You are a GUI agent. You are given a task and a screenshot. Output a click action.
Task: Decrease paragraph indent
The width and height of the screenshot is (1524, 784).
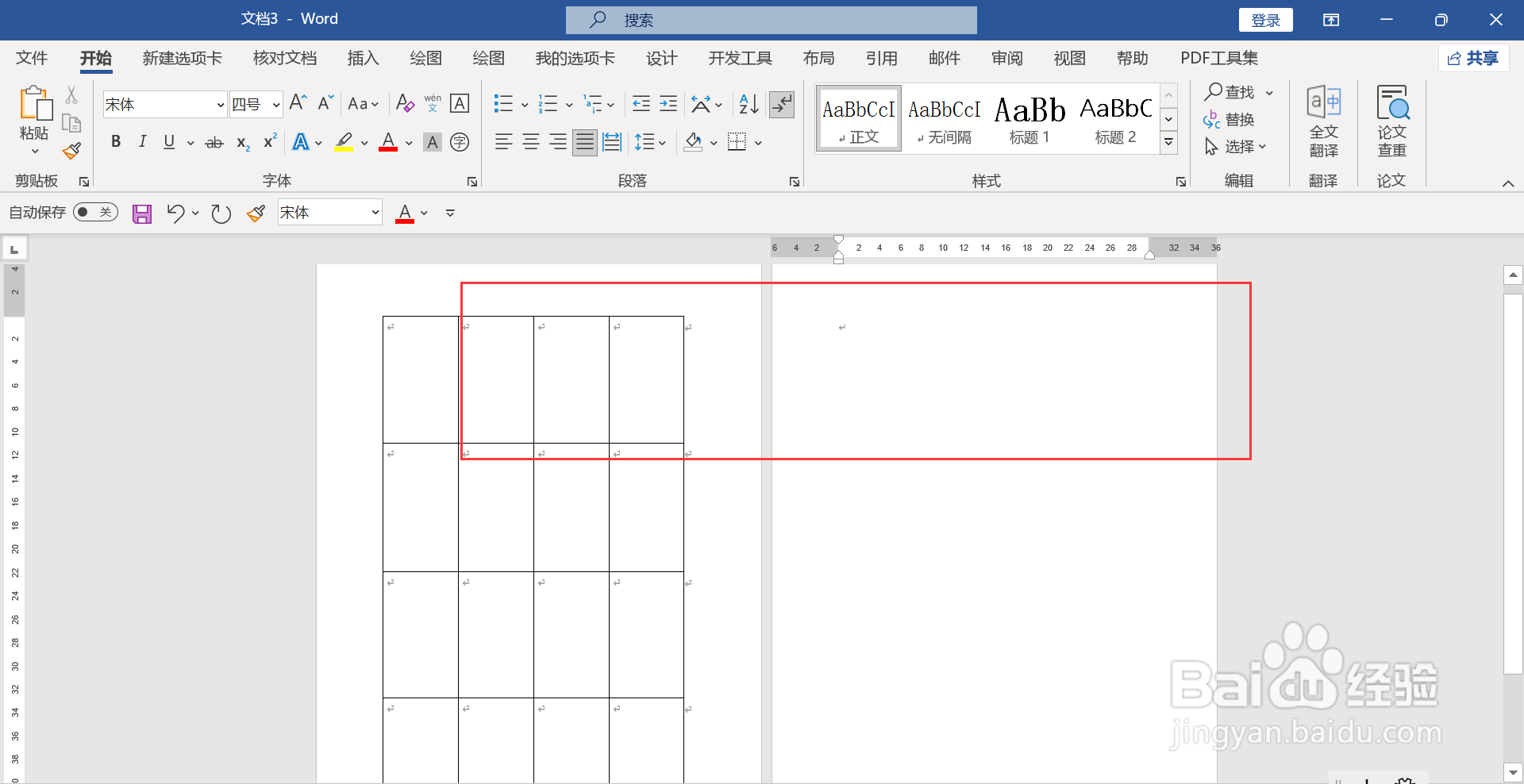[x=641, y=104]
